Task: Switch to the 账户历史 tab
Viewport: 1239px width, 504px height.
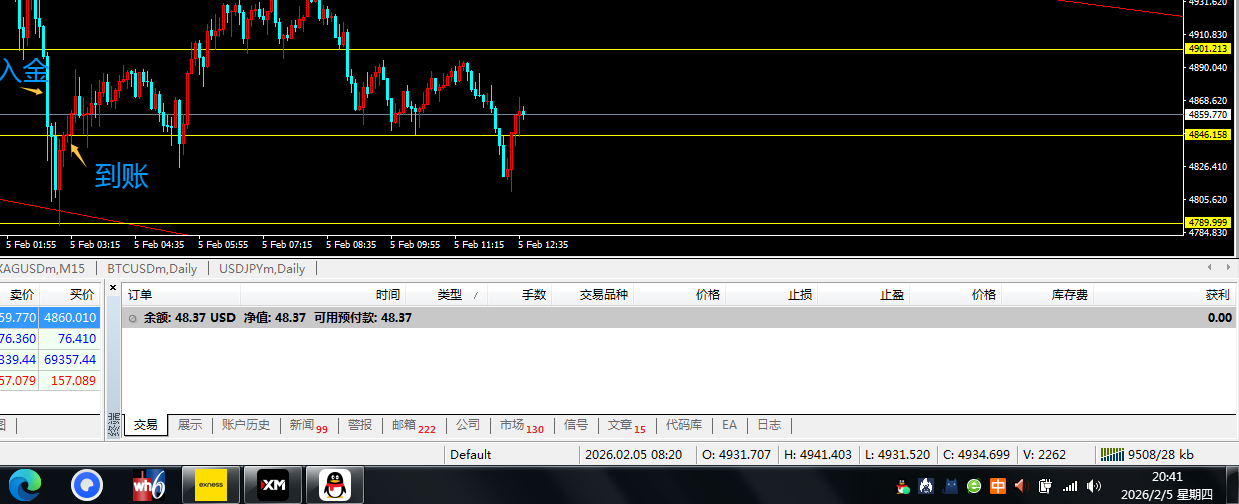Action: tap(245, 425)
